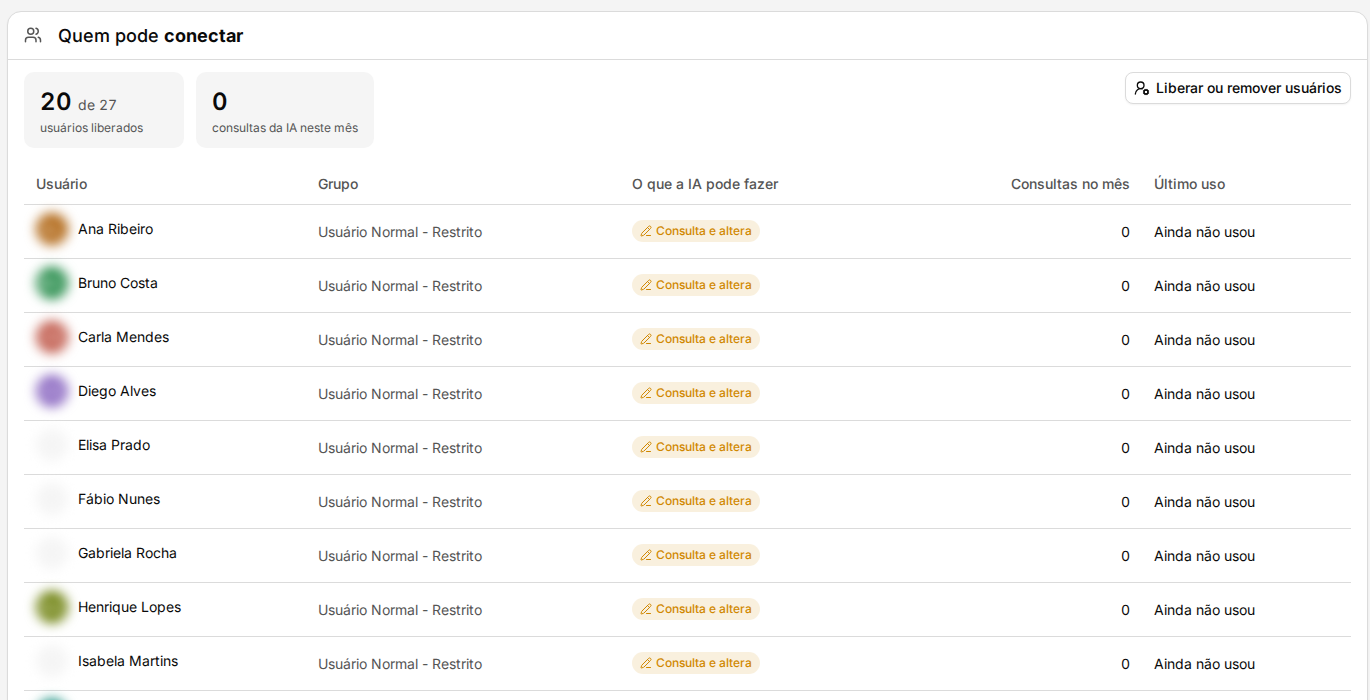This screenshot has height=700, width=1370.
Task: Click the people icon beside Quem pode conectar
Action: [x=33, y=36]
